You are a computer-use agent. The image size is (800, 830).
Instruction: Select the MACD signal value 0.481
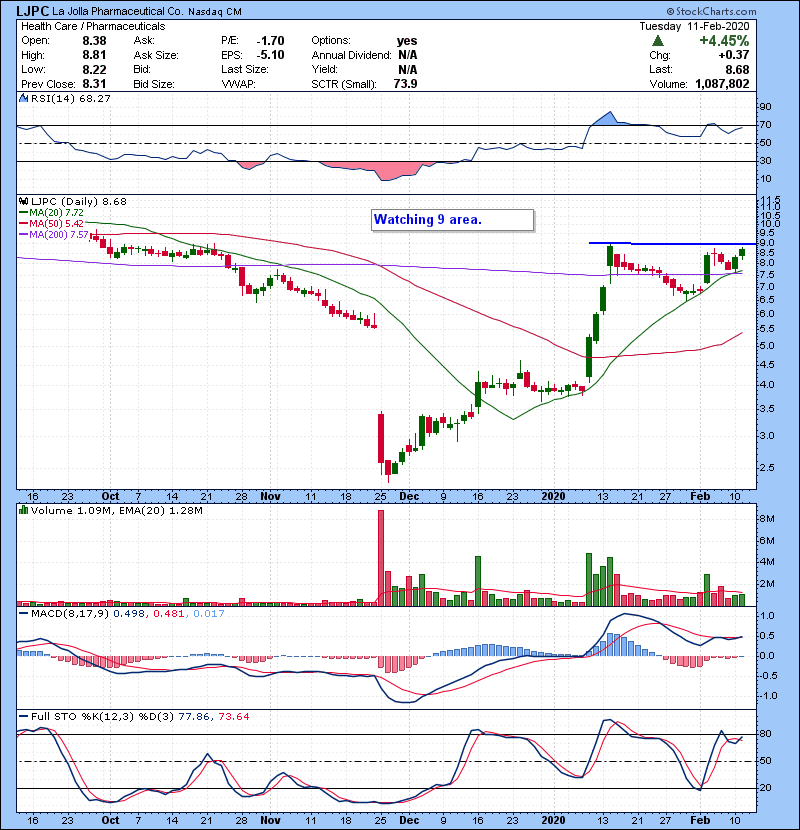click(169, 614)
